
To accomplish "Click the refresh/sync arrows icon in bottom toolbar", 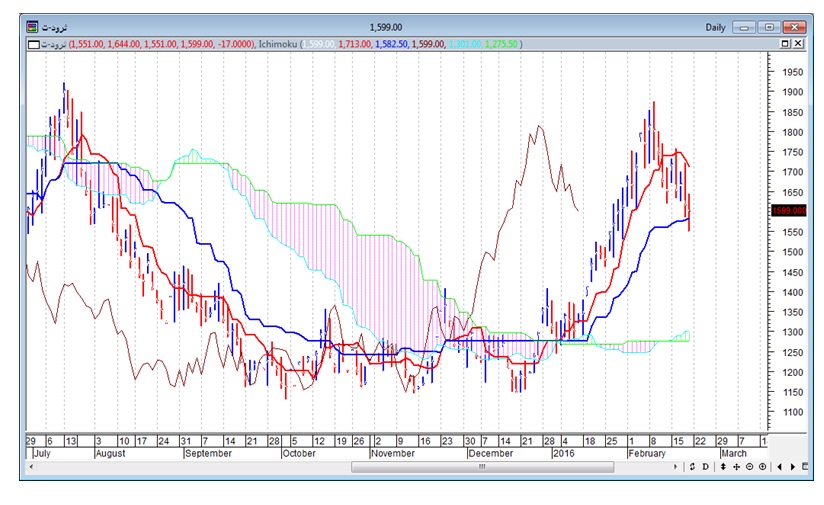I will click(x=692, y=467).
